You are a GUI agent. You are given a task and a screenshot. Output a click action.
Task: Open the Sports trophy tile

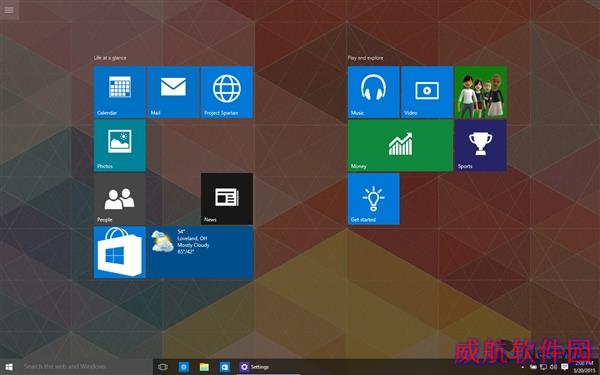point(481,145)
